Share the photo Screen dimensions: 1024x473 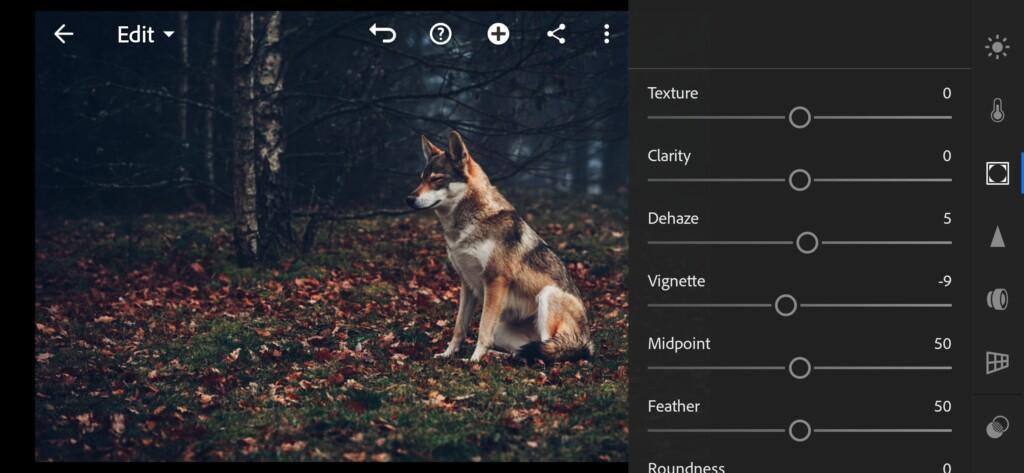tap(556, 34)
